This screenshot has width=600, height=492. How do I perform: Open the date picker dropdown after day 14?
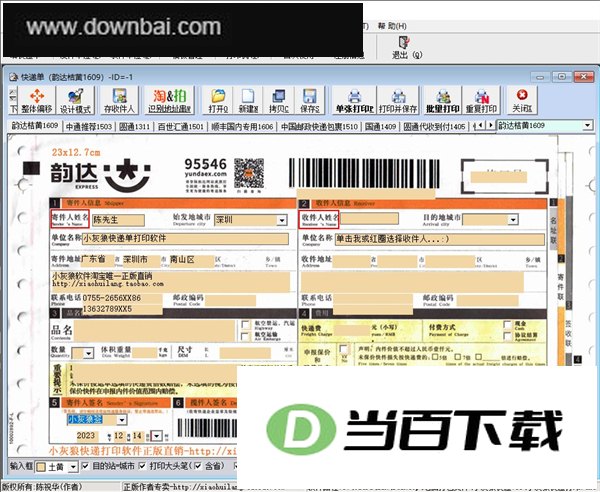pos(157,436)
